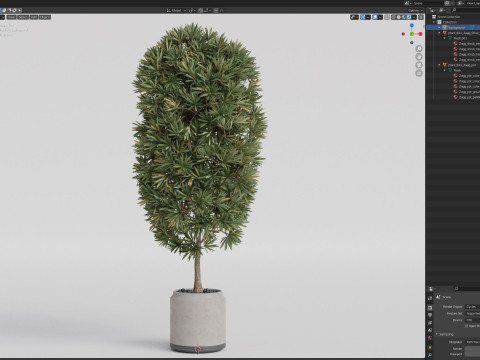Adjust the Viewport samples field
Screen dimensions: 480x360
473,354
